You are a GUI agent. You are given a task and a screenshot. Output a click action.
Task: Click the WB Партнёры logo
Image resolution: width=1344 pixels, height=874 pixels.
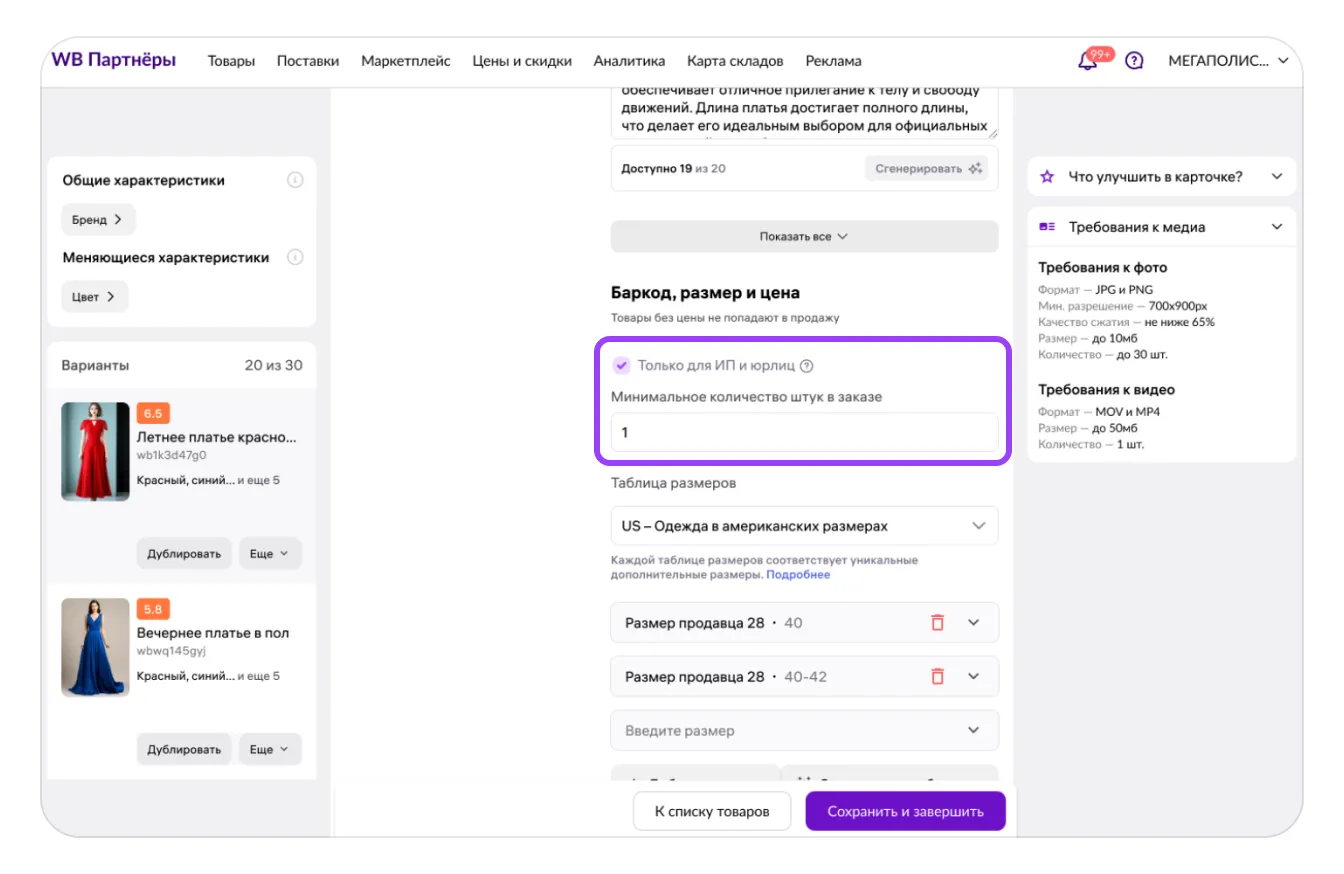click(113, 60)
